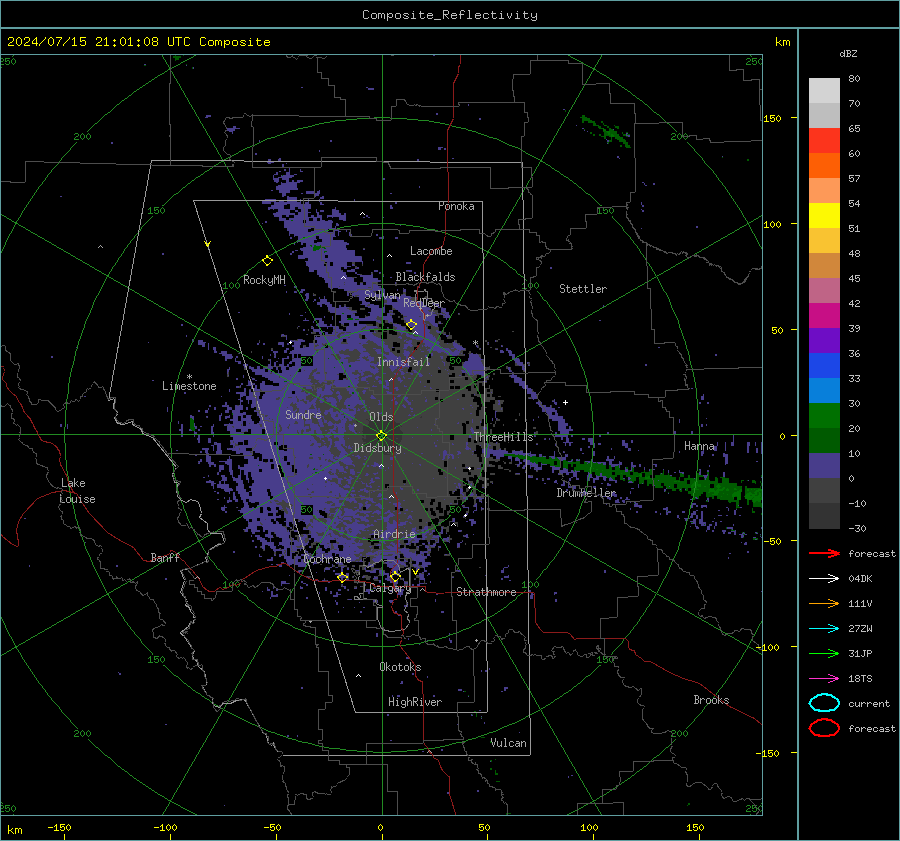Click the magenta 18TS arrow icon
The image size is (900, 841).
(824, 679)
